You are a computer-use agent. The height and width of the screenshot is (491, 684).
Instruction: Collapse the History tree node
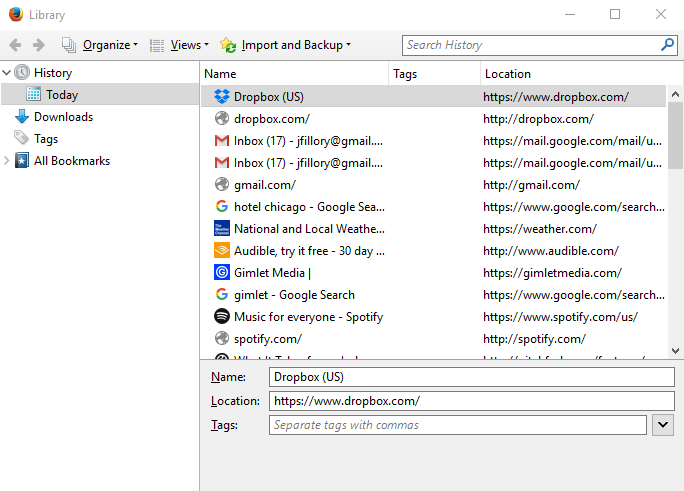8,73
